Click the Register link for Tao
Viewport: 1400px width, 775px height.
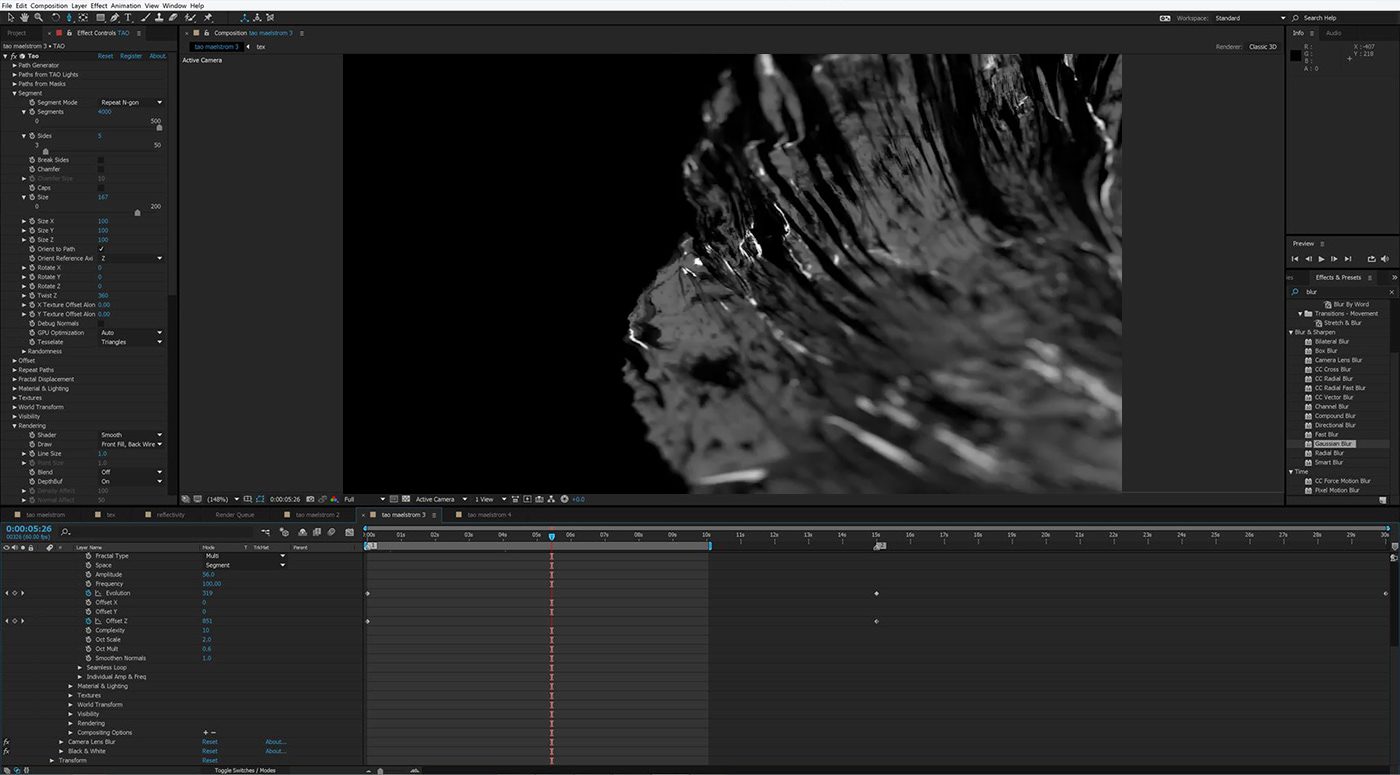tap(131, 56)
